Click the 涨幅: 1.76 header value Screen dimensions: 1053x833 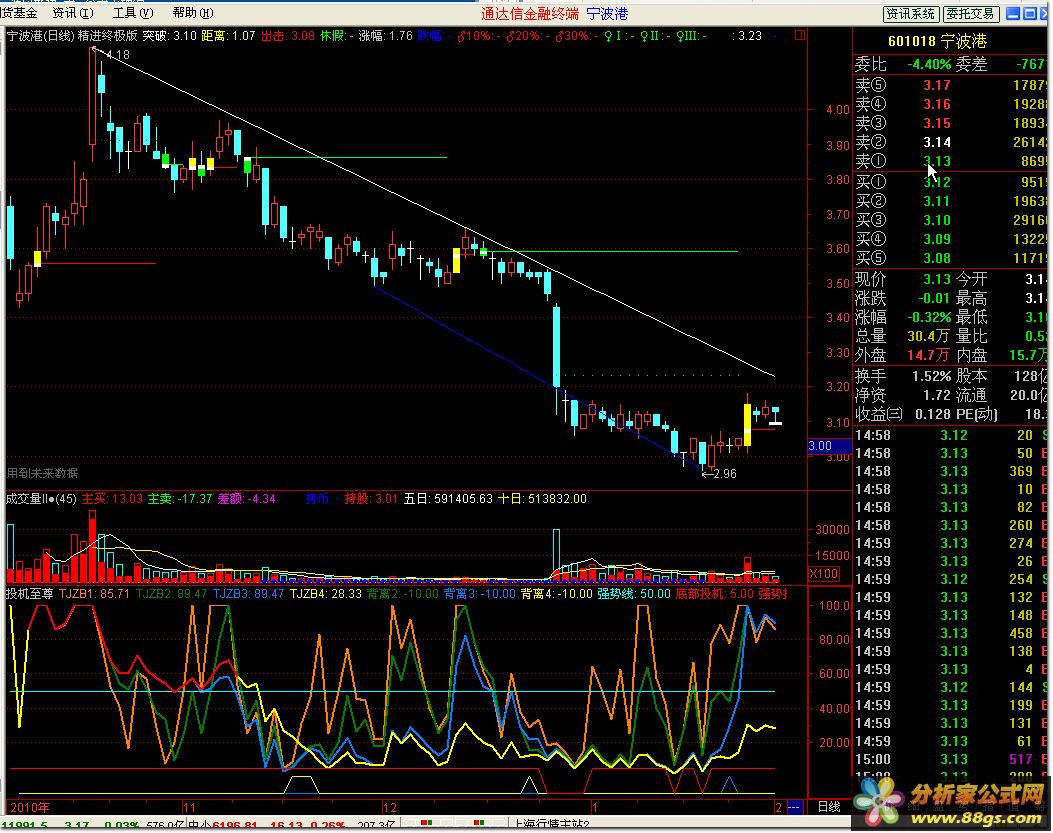385,36
